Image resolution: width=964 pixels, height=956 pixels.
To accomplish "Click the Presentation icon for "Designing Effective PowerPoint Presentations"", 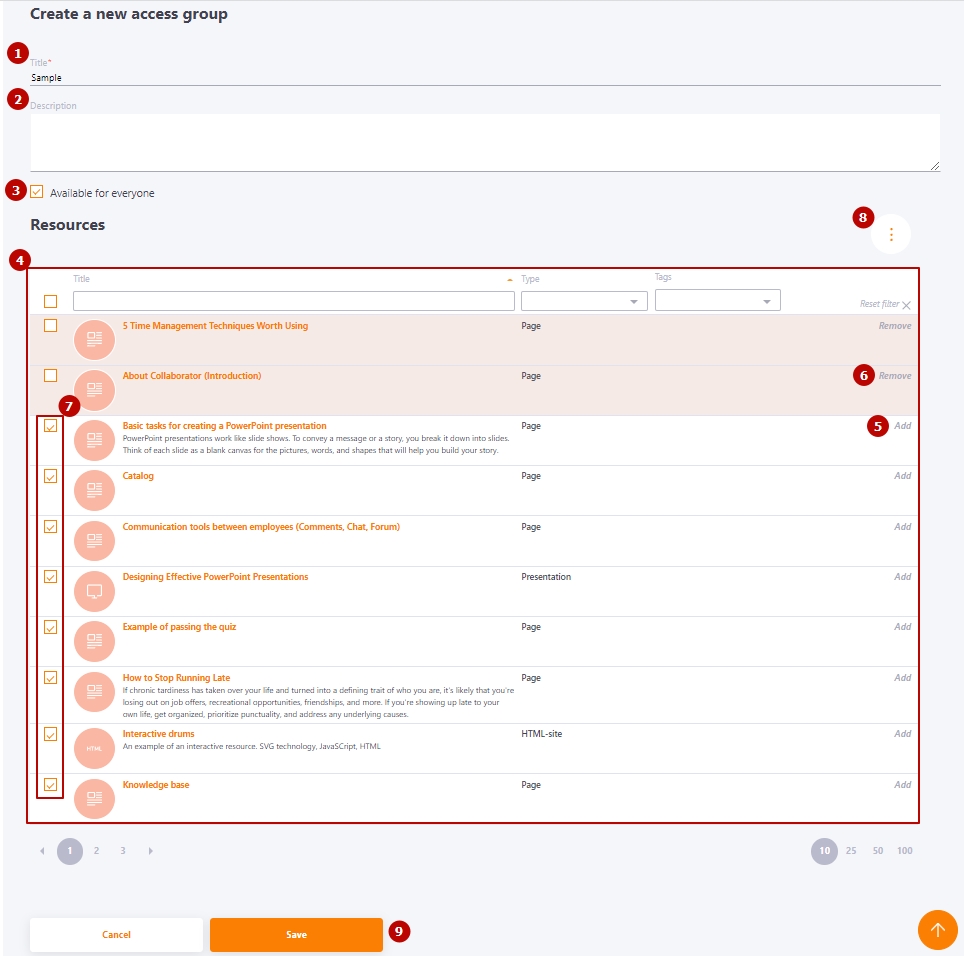I will click(94, 590).
